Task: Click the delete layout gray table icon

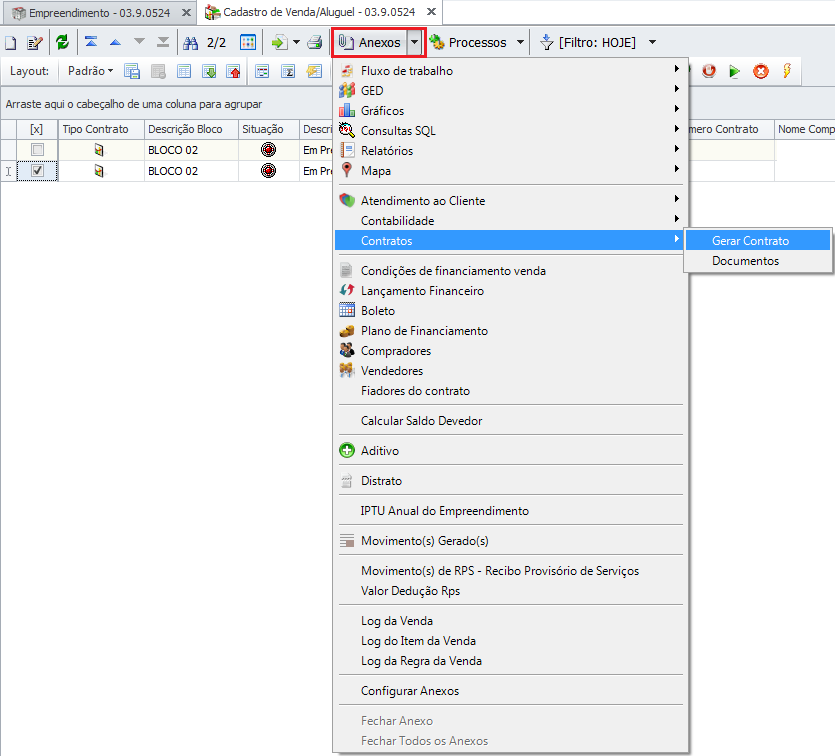Action: [x=158, y=71]
